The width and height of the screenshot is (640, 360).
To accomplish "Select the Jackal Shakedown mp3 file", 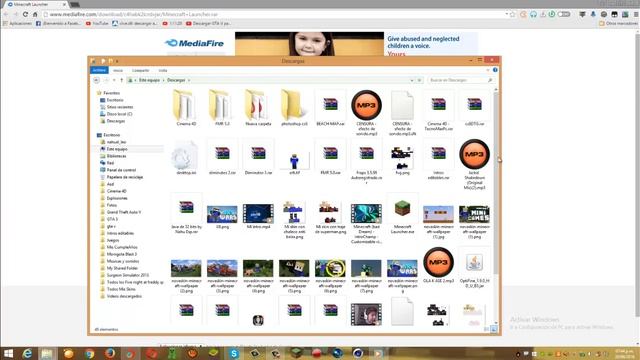I will [x=474, y=164].
